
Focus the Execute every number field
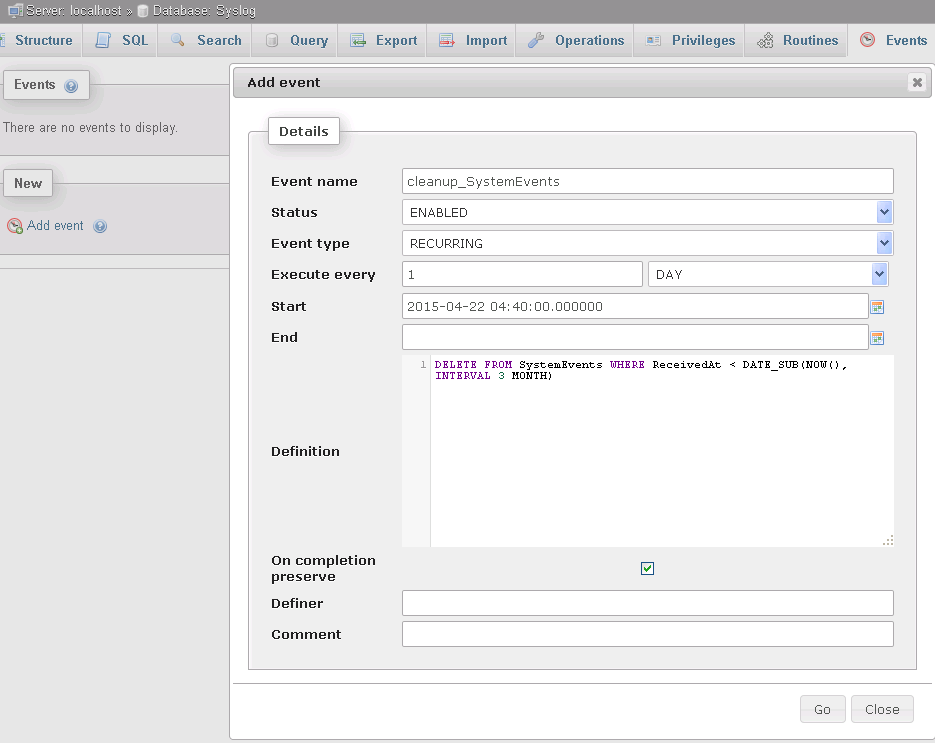[x=522, y=274]
